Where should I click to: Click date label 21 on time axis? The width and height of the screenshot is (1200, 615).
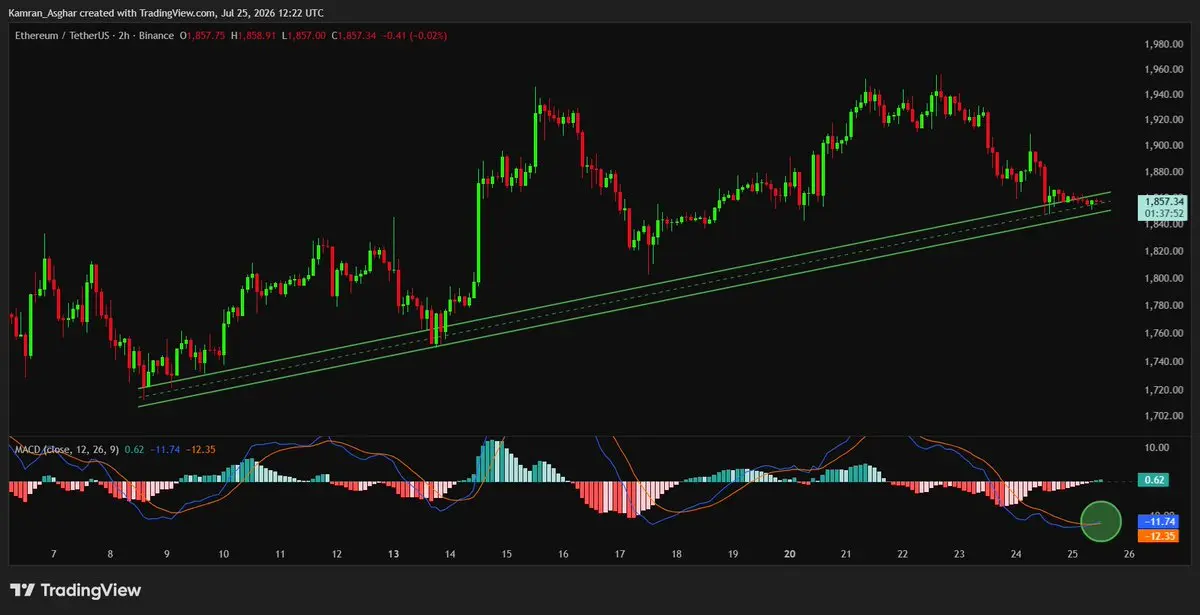tap(846, 554)
